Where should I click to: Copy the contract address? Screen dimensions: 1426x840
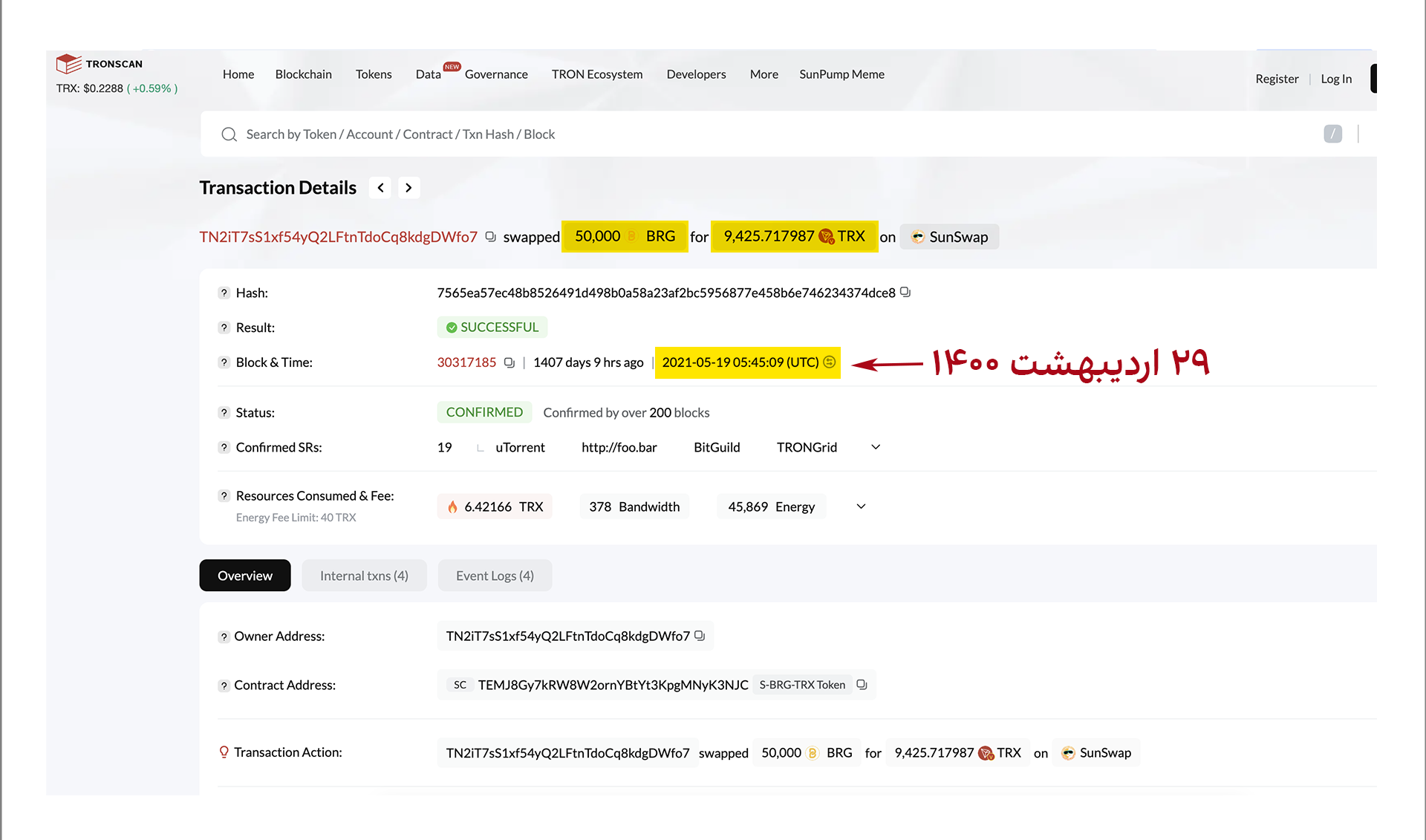[862, 685]
